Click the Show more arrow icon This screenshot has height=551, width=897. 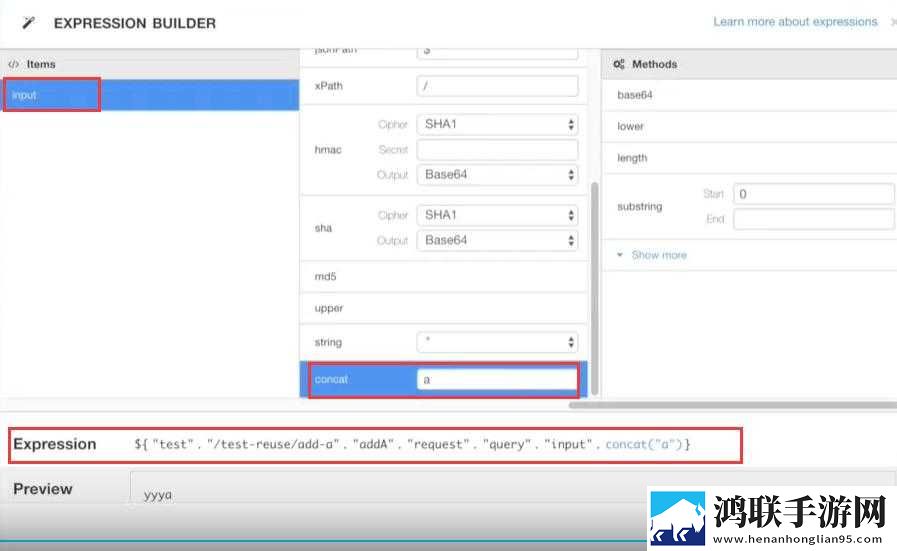tap(620, 255)
